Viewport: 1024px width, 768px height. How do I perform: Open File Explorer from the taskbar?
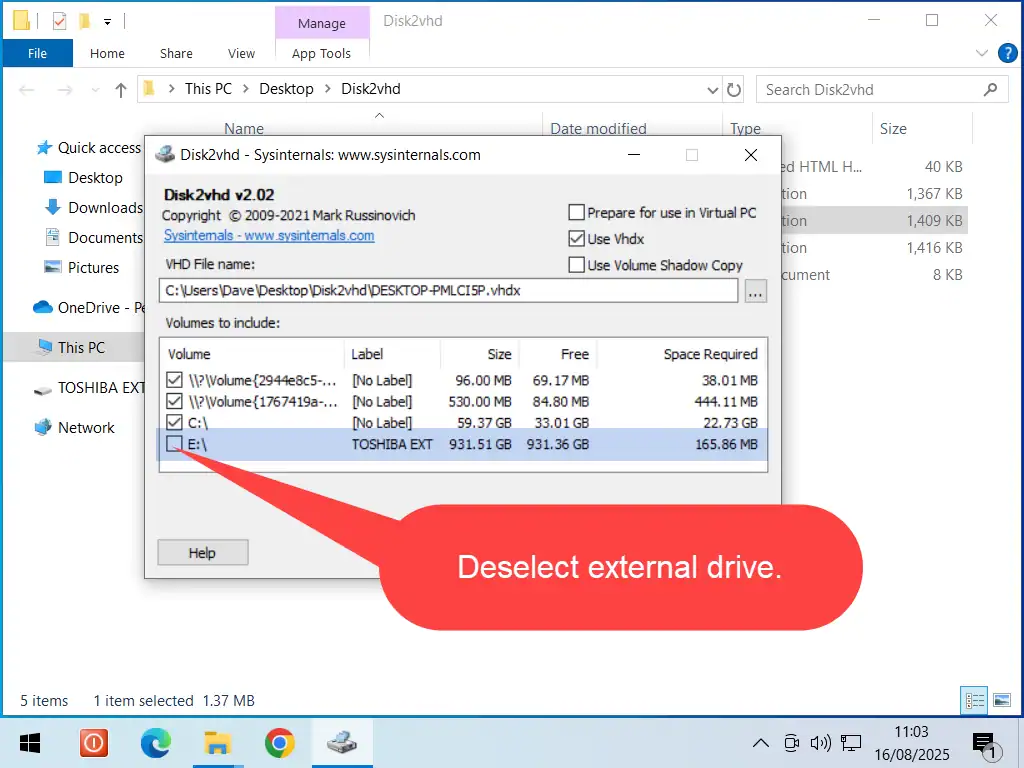(x=218, y=743)
